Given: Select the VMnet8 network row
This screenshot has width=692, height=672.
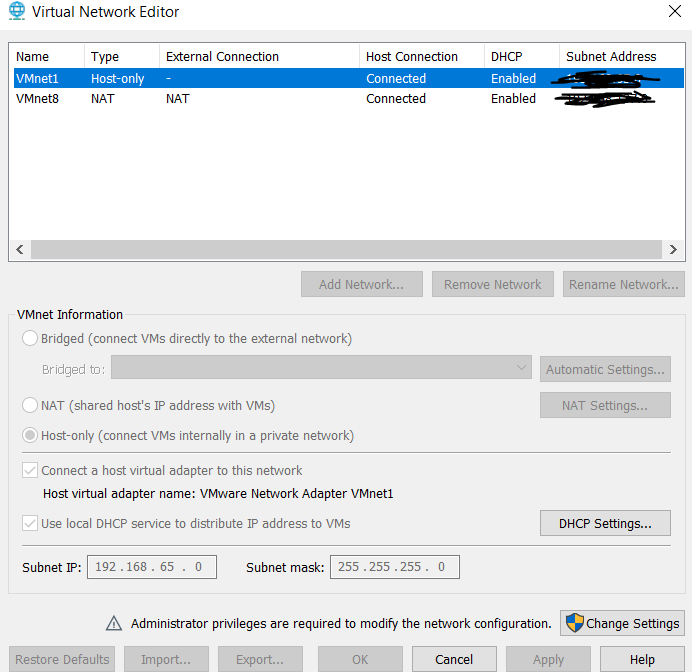Looking at the screenshot, I should point(349,98).
